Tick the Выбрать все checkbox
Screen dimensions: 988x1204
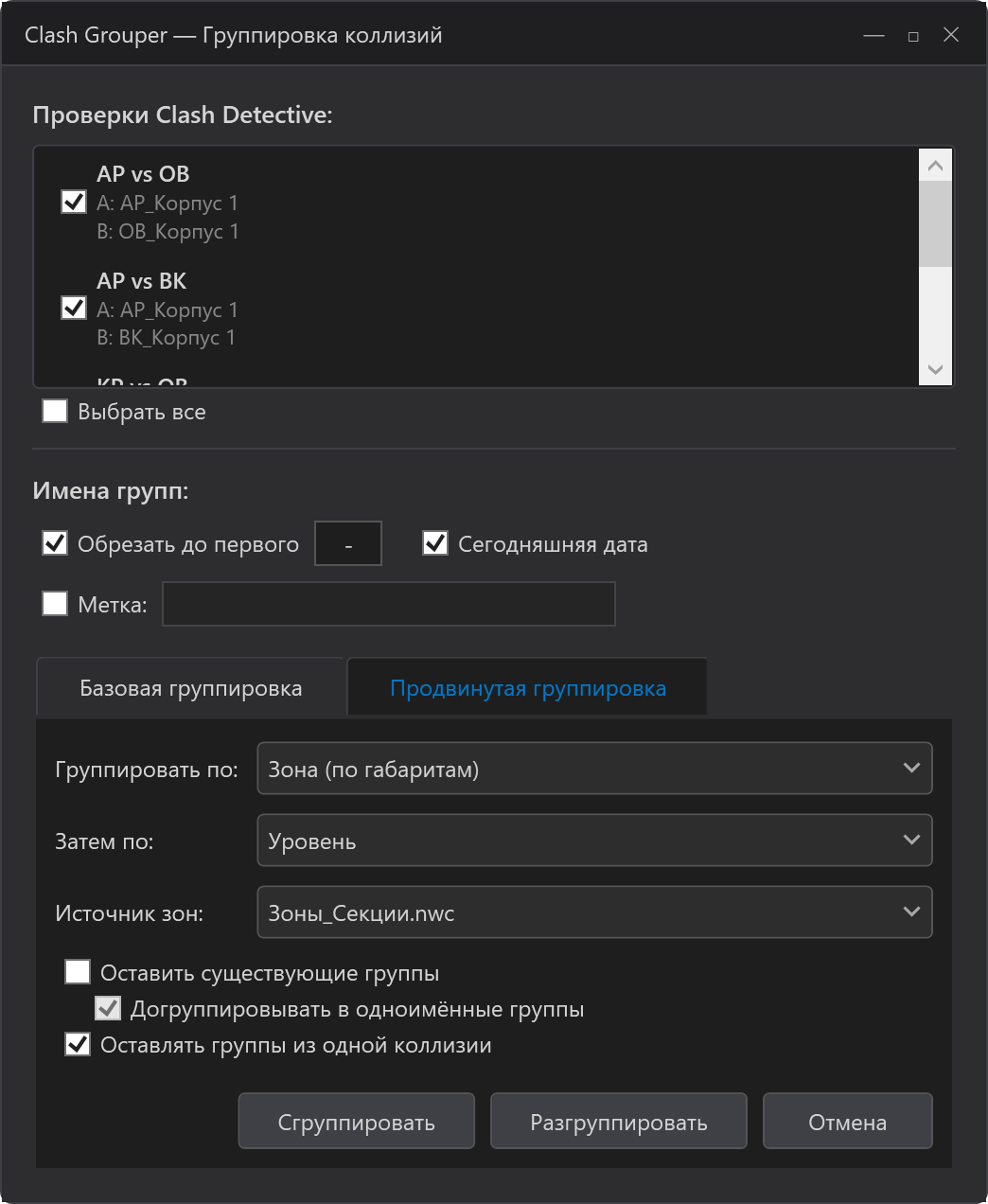(x=55, y=411)
